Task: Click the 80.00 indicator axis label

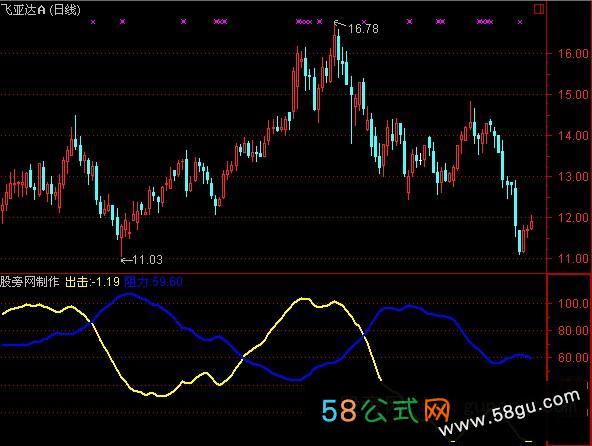Action: 573,330
